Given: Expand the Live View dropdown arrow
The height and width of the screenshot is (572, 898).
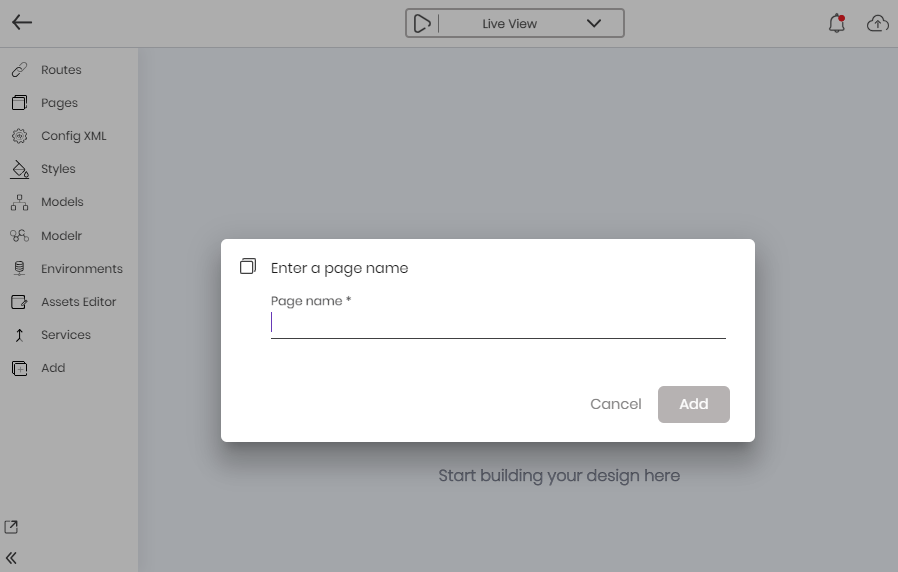Looking at the screenshot, I should [594, 23].
